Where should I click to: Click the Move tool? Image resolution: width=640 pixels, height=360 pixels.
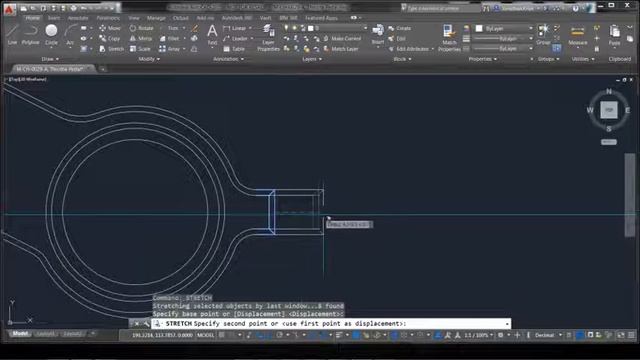[x=110, y=28]
